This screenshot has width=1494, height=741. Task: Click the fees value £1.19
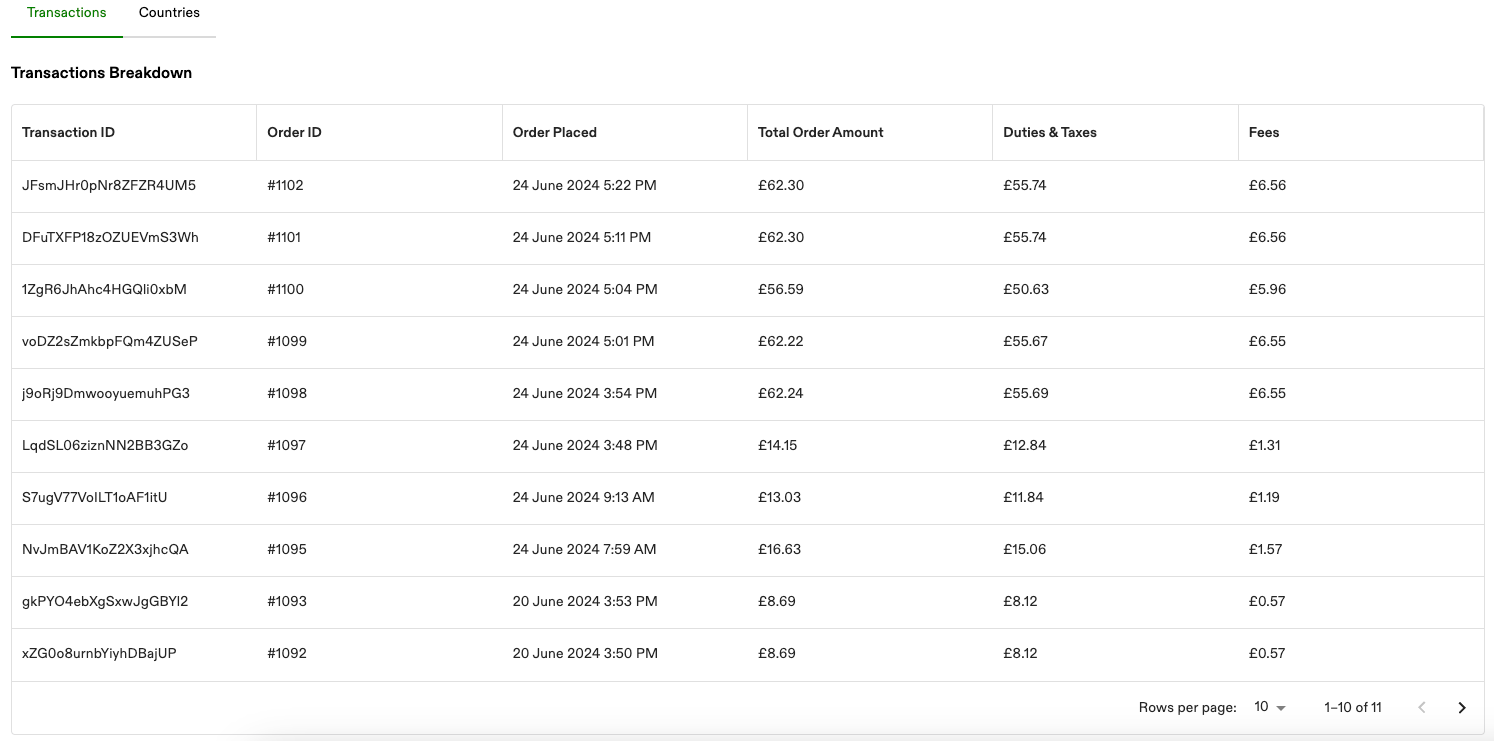click(1265, 497)
